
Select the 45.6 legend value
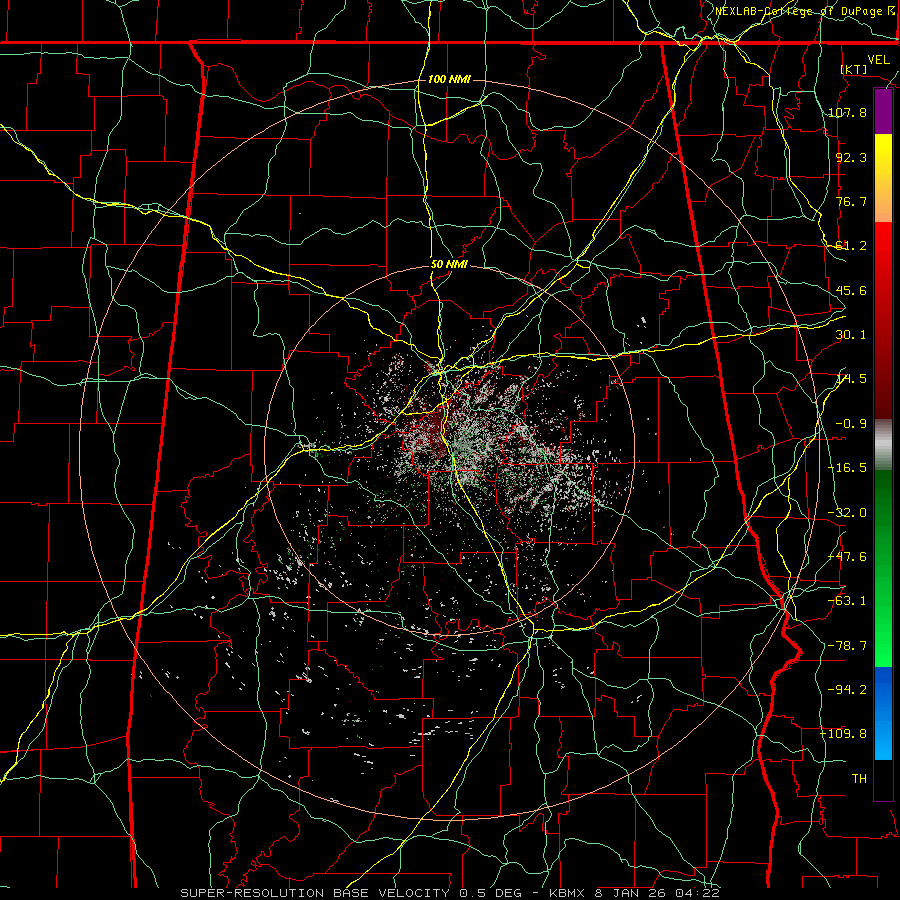pyautogui.click(x=851, y=290)
